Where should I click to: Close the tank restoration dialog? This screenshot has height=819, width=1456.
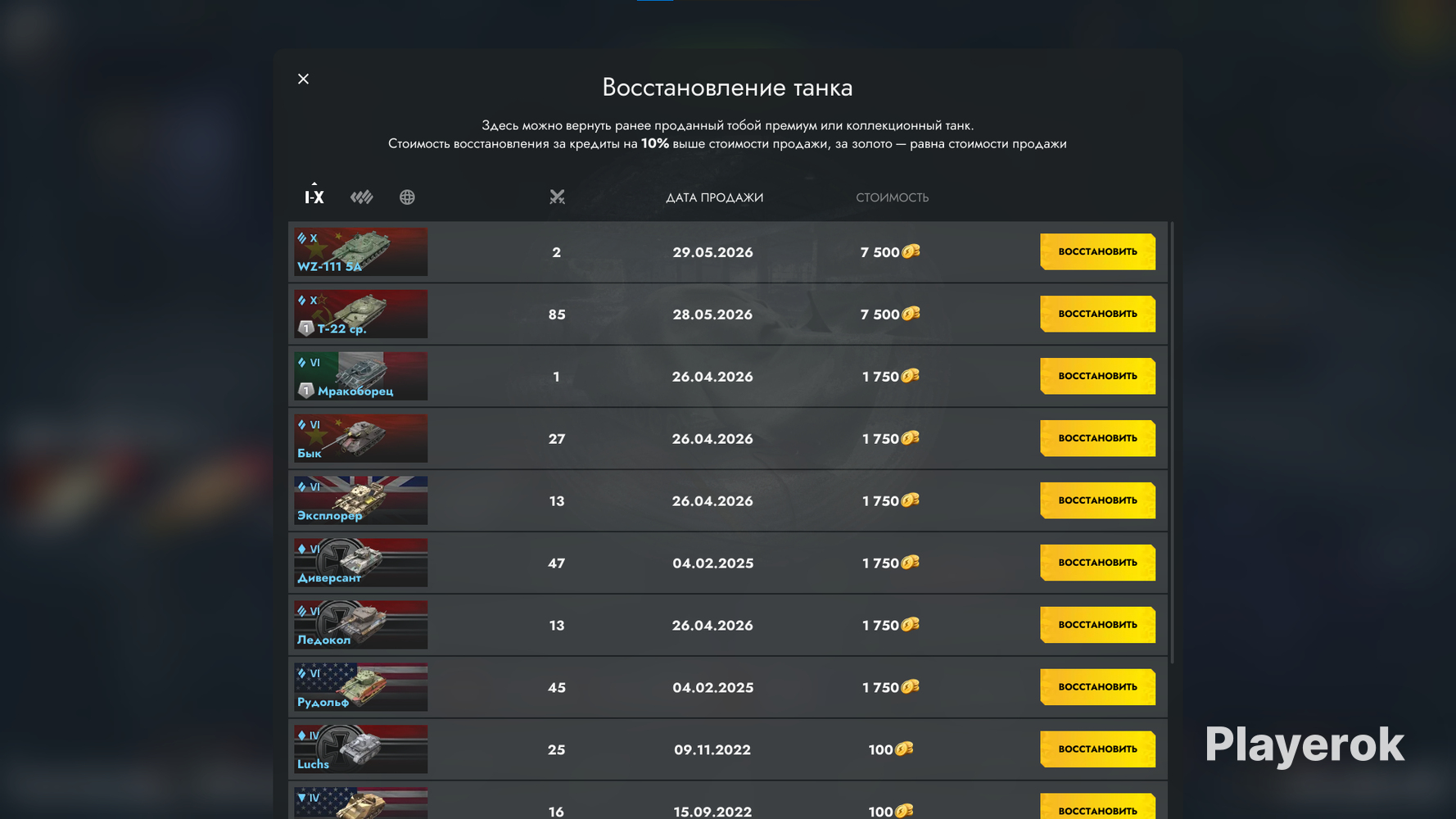click(304, 79)
